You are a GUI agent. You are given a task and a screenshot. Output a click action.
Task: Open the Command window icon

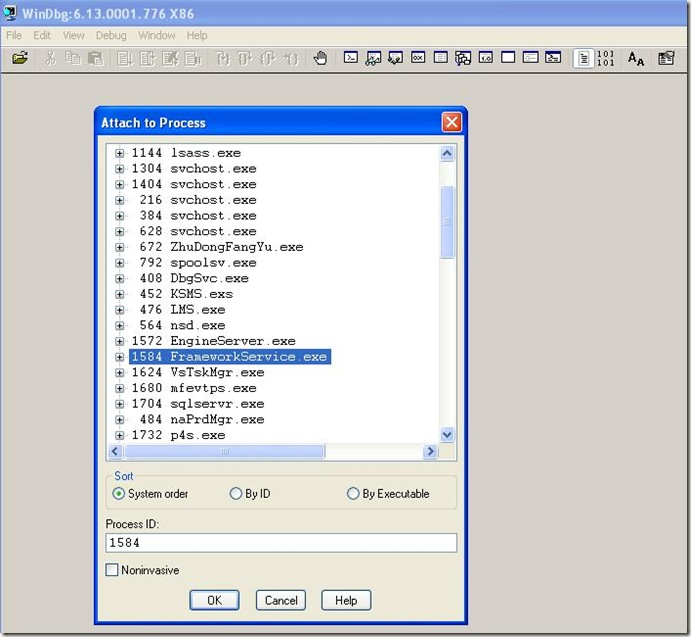point(351,57)
